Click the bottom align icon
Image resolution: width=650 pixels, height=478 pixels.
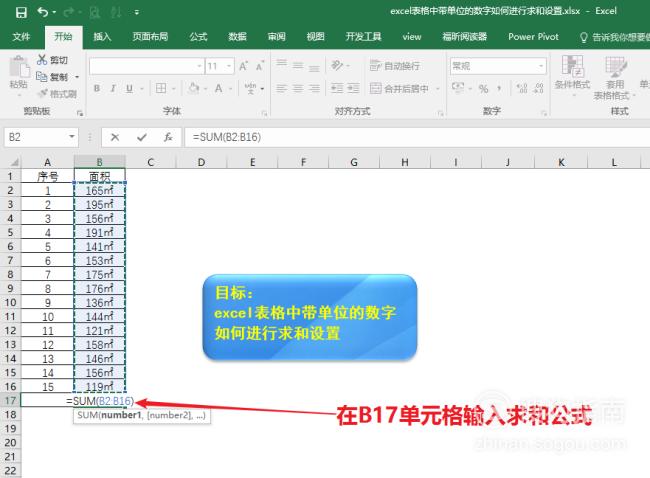[314, 66]
